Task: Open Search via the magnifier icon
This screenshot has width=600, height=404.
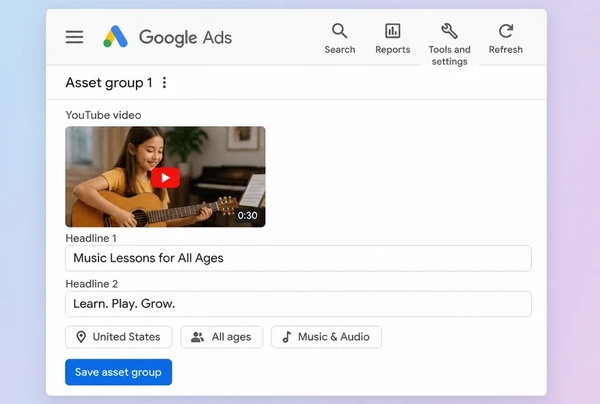Action: (x=339, y=31)
